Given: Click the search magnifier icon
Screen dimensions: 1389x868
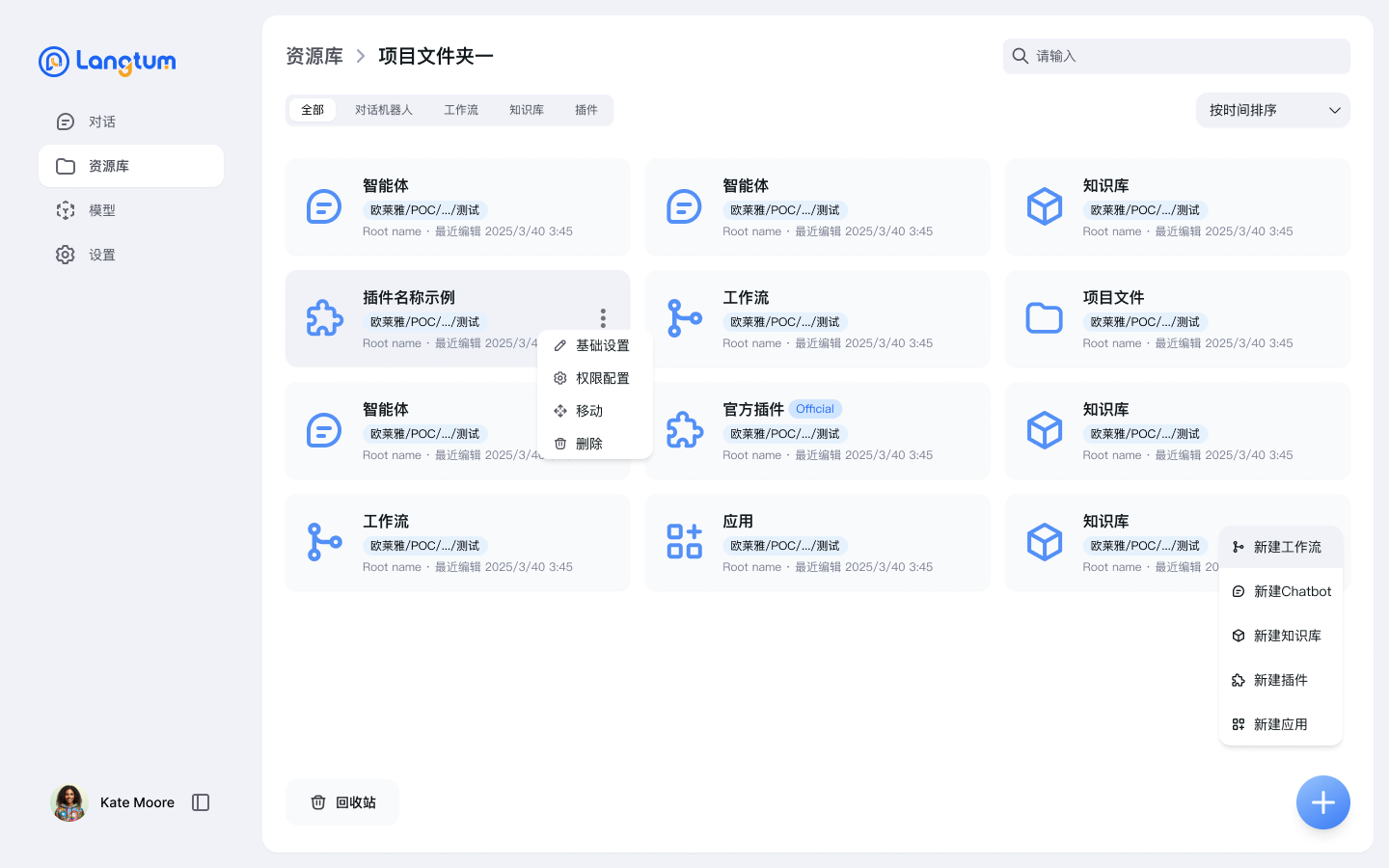Looking at the screenshot, I should pyautogui.click(x=1020, y=56).
